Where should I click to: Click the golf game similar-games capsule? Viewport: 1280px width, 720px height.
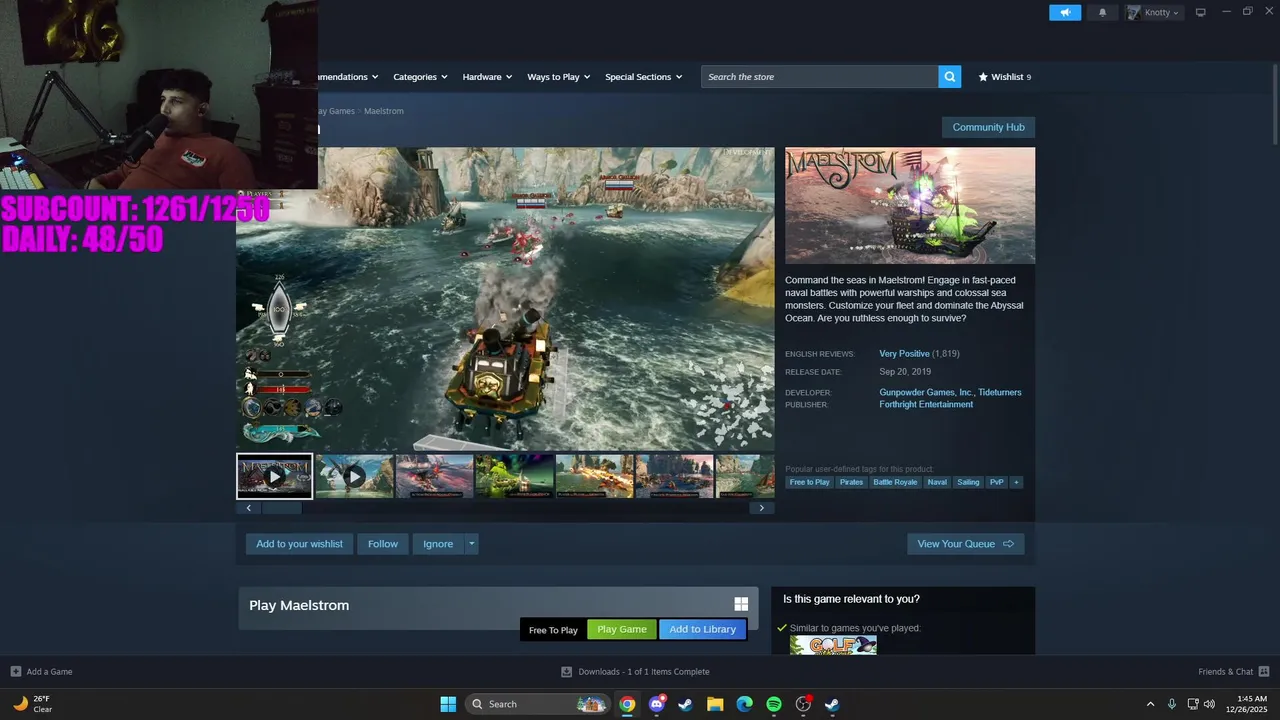pos(833,646)
